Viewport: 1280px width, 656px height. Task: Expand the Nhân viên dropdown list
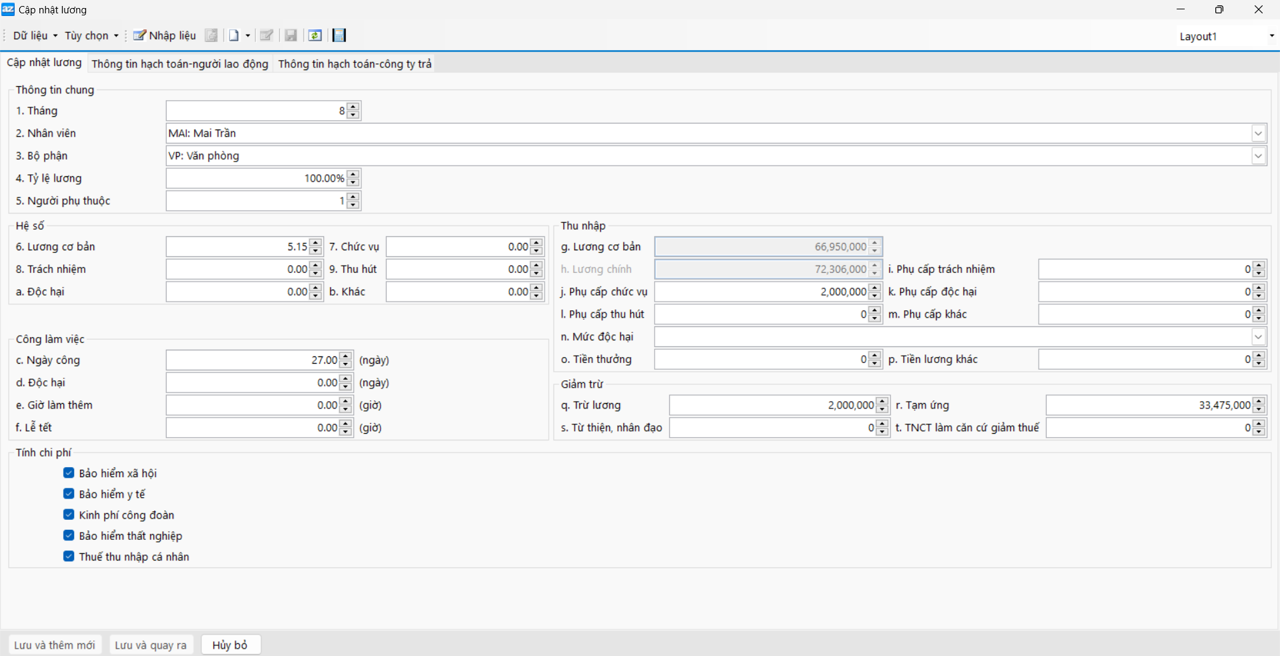(1258, 133)
